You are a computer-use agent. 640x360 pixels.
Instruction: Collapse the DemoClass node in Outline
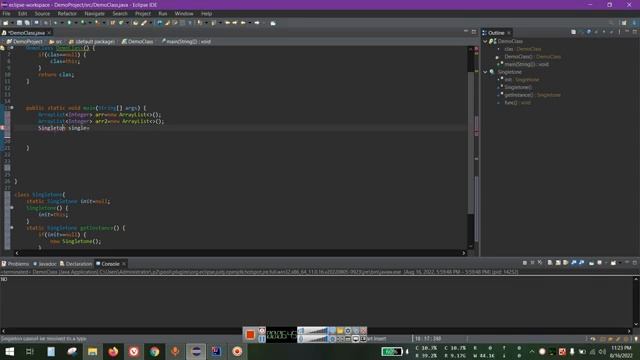click(x=485, y=41)
